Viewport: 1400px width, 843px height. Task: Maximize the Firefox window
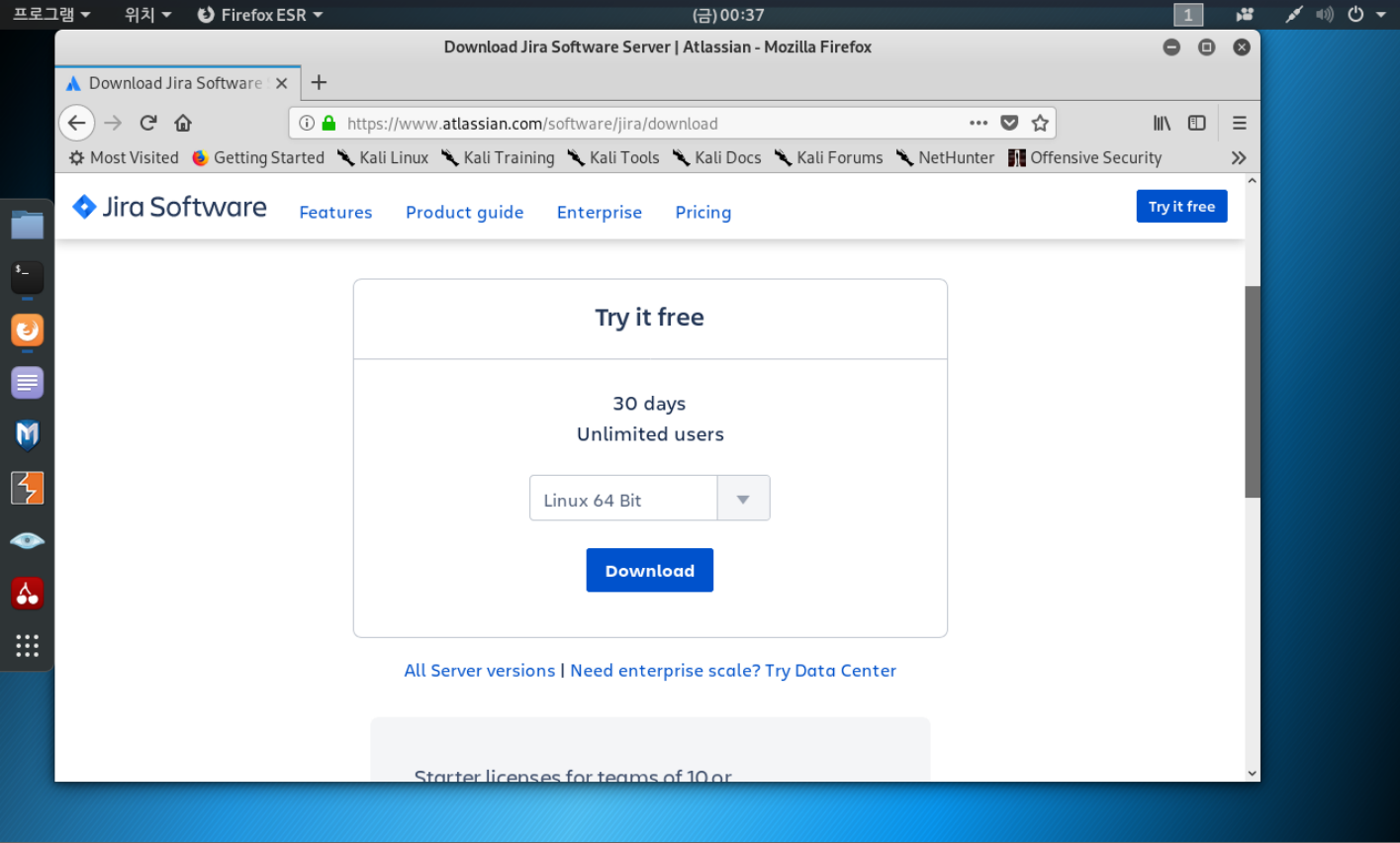pyautogui.click(x=1206, y=47)
